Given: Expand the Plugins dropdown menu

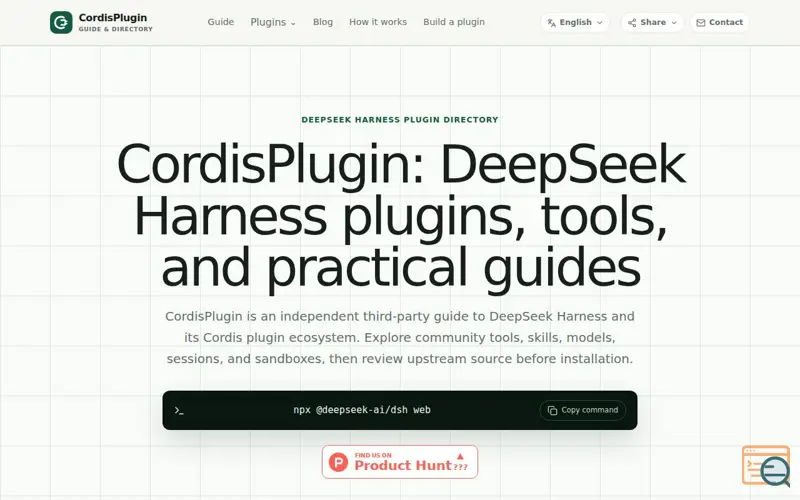Looking at the screenshot, I should pos(273,22).
